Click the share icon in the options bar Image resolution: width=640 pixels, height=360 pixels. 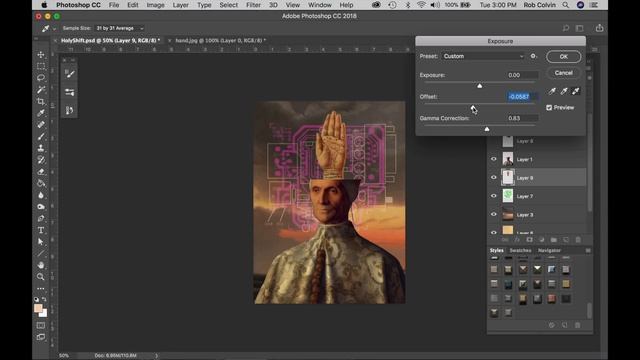(x=599, y=28)
